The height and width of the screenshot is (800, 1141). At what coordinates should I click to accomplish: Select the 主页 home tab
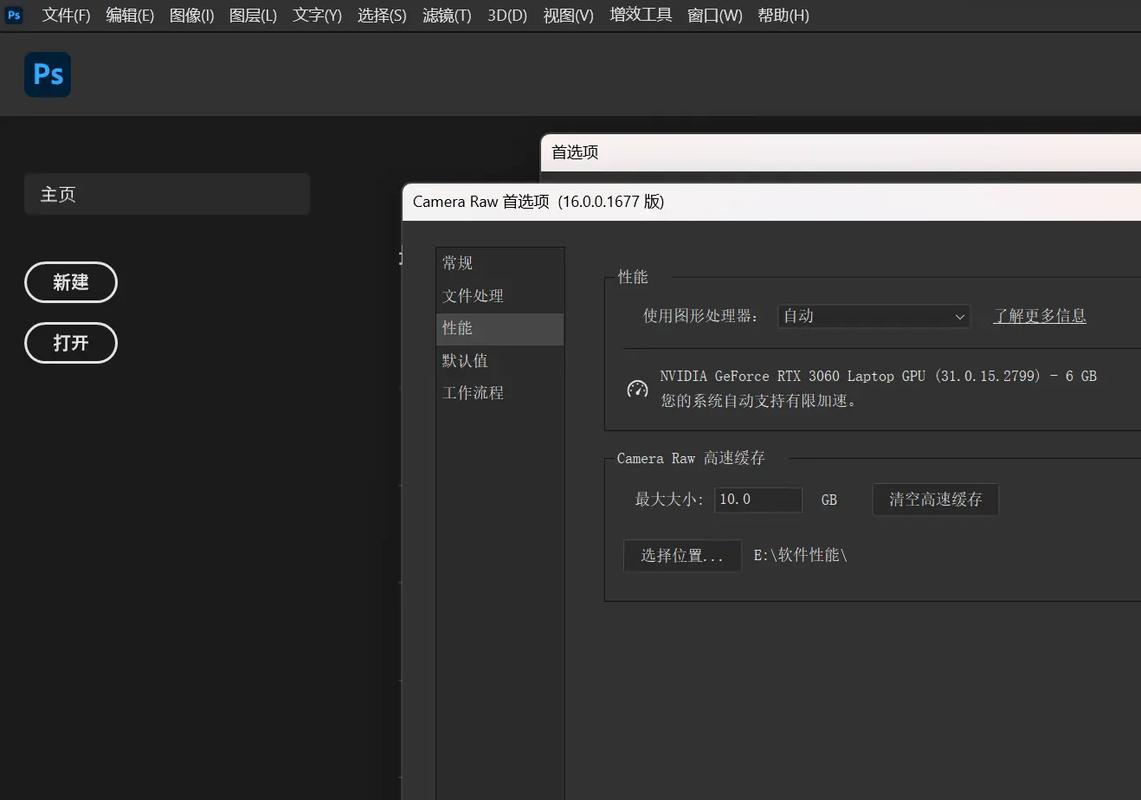tap(167, 194)
